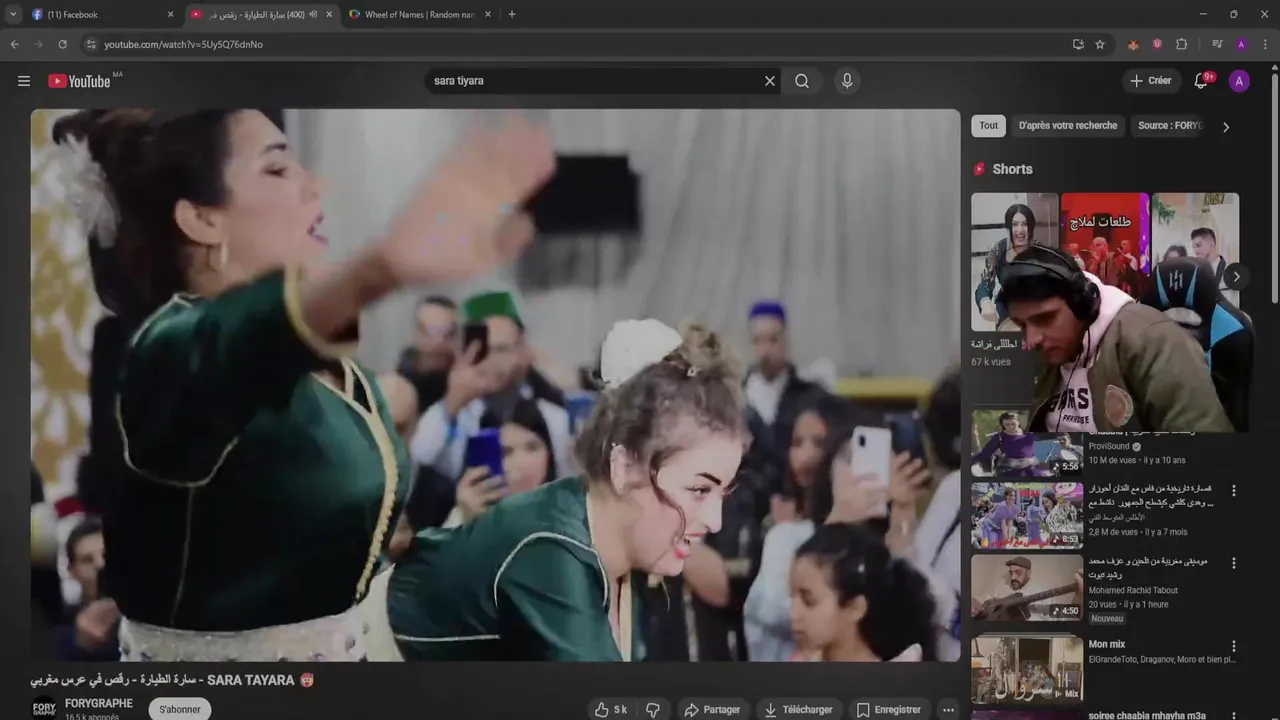1280x720 pixels.
Task: Clear the 'sara tiyara' search text
Action: click(x=770, y=81)
